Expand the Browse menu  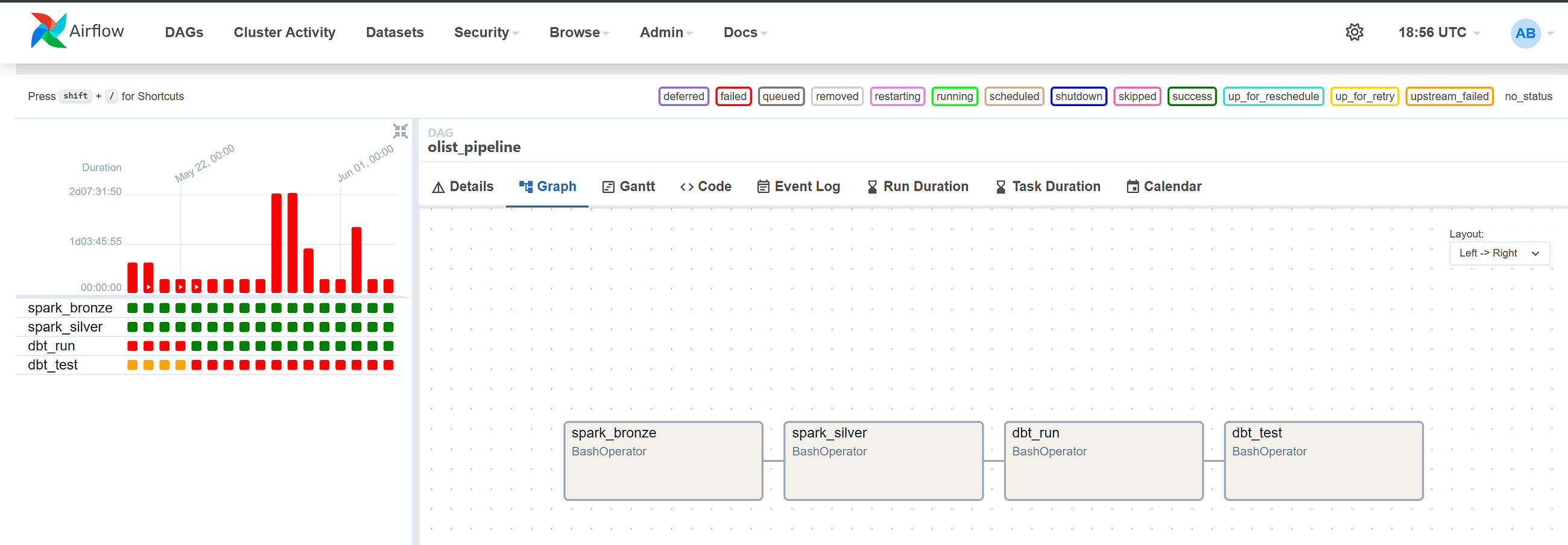point(579,32)
